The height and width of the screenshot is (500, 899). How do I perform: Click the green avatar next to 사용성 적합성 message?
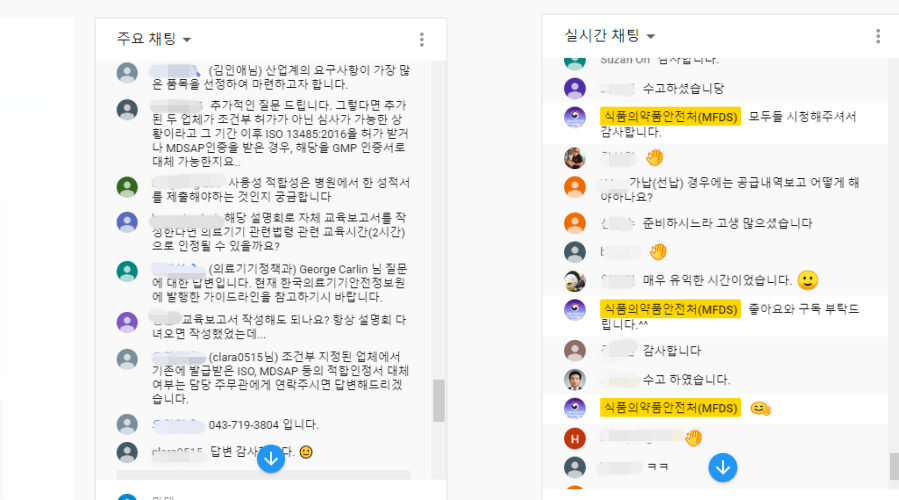pos(127,187)
